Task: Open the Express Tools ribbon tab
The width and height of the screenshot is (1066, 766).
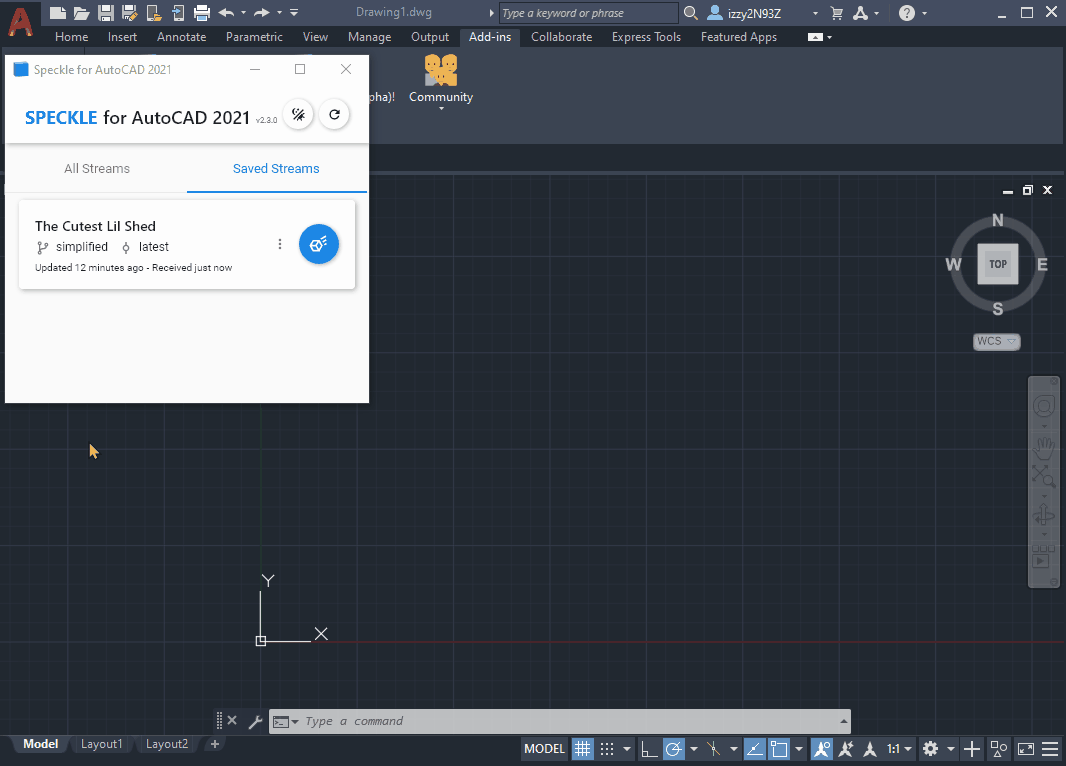Action: [646, 37]
